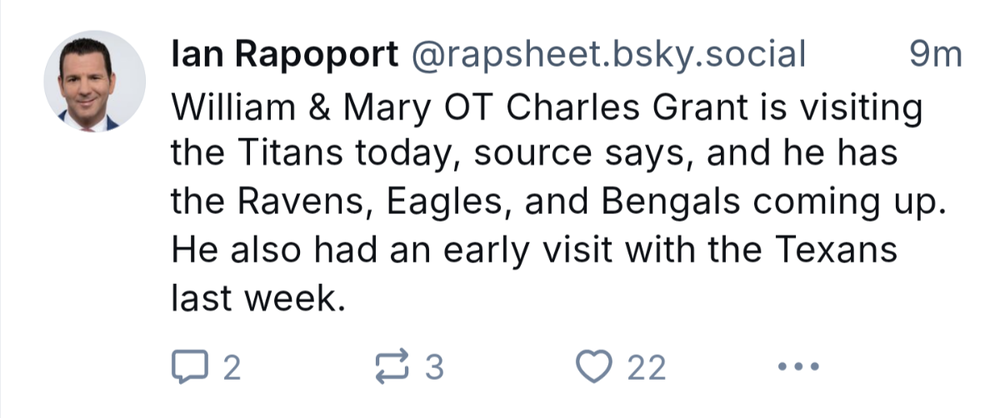Image resolution: width=1000 pixels, height=418 pixels.
Task: Click the 9m post timestamp
Action: click(x=936, y=56)
